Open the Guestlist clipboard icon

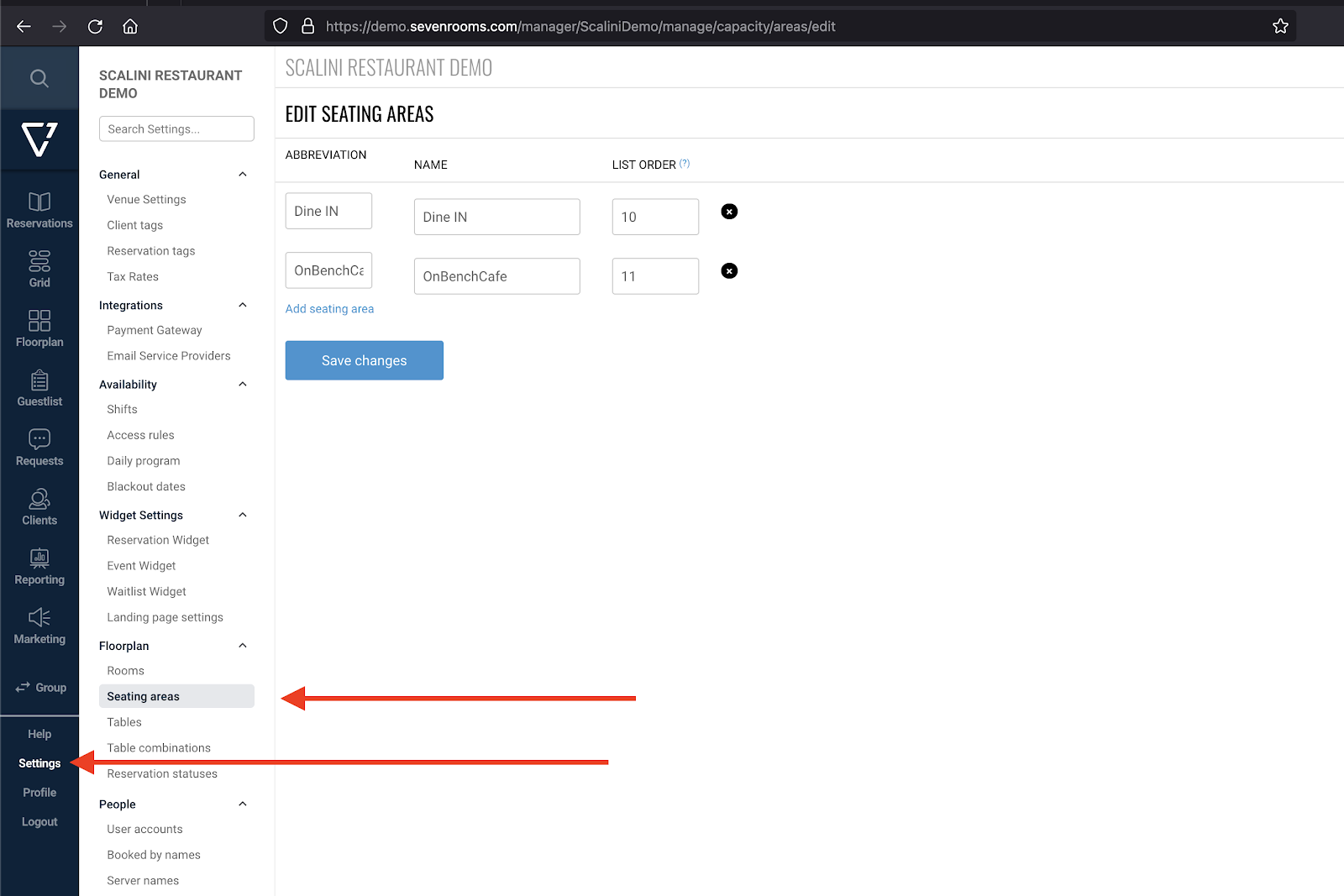(x=39, y=380)
